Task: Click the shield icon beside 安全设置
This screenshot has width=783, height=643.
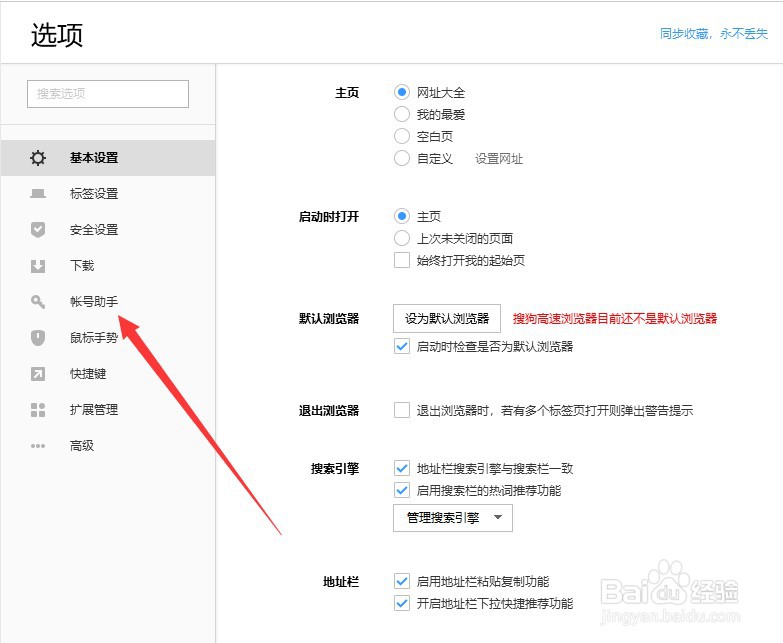Action: (38, 230)
